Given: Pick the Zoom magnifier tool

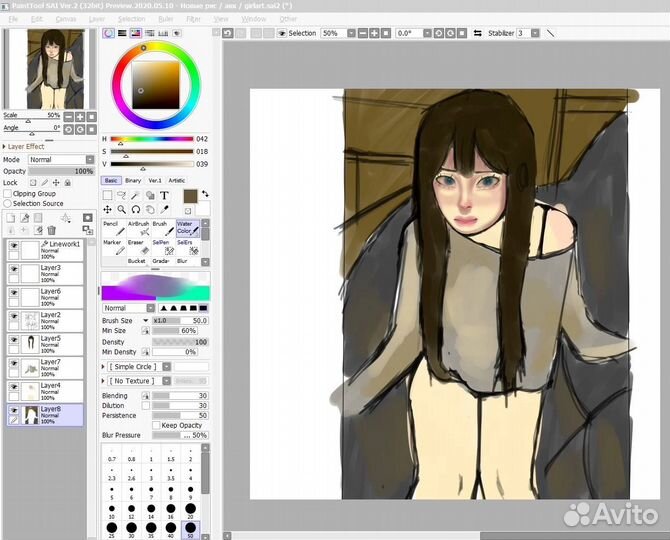Looking at the screenshot, I should (121, 210).
